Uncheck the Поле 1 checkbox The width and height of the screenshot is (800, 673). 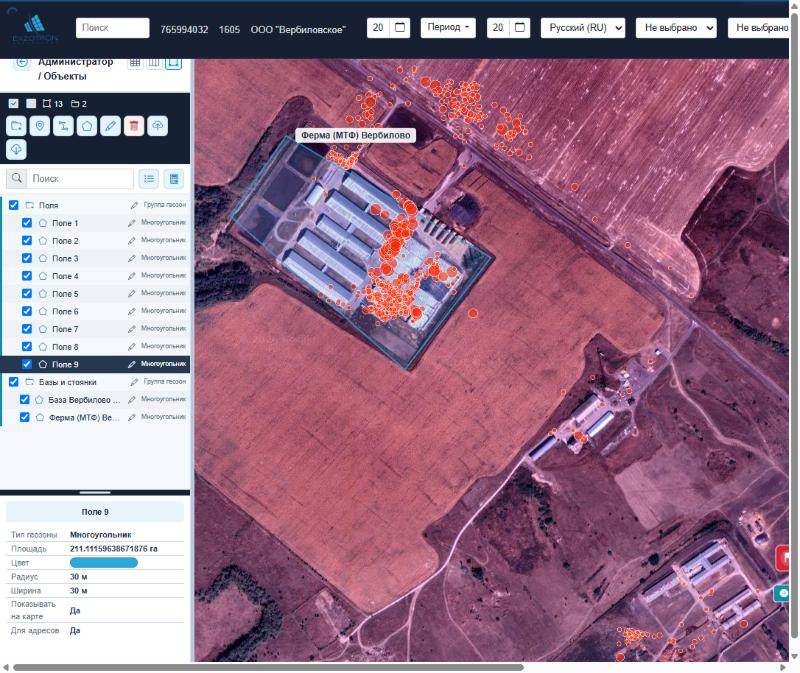27,223
